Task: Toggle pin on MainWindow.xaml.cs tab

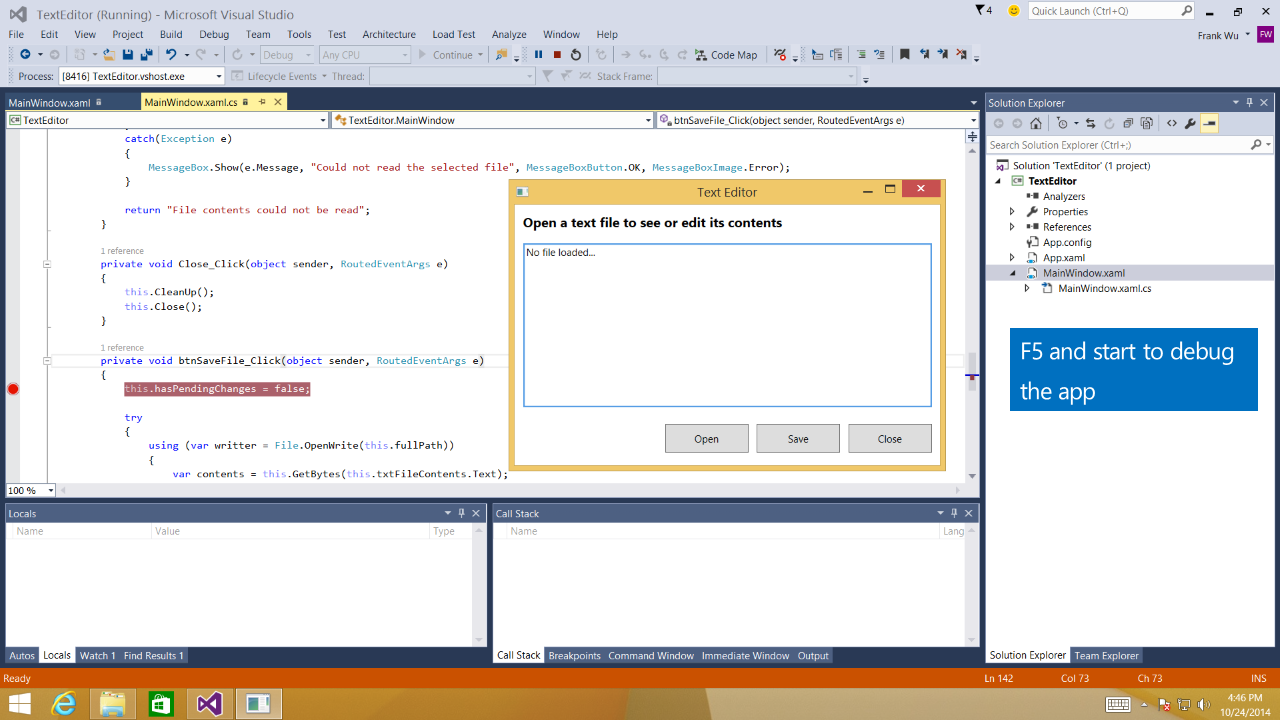Action: [262, 102]
